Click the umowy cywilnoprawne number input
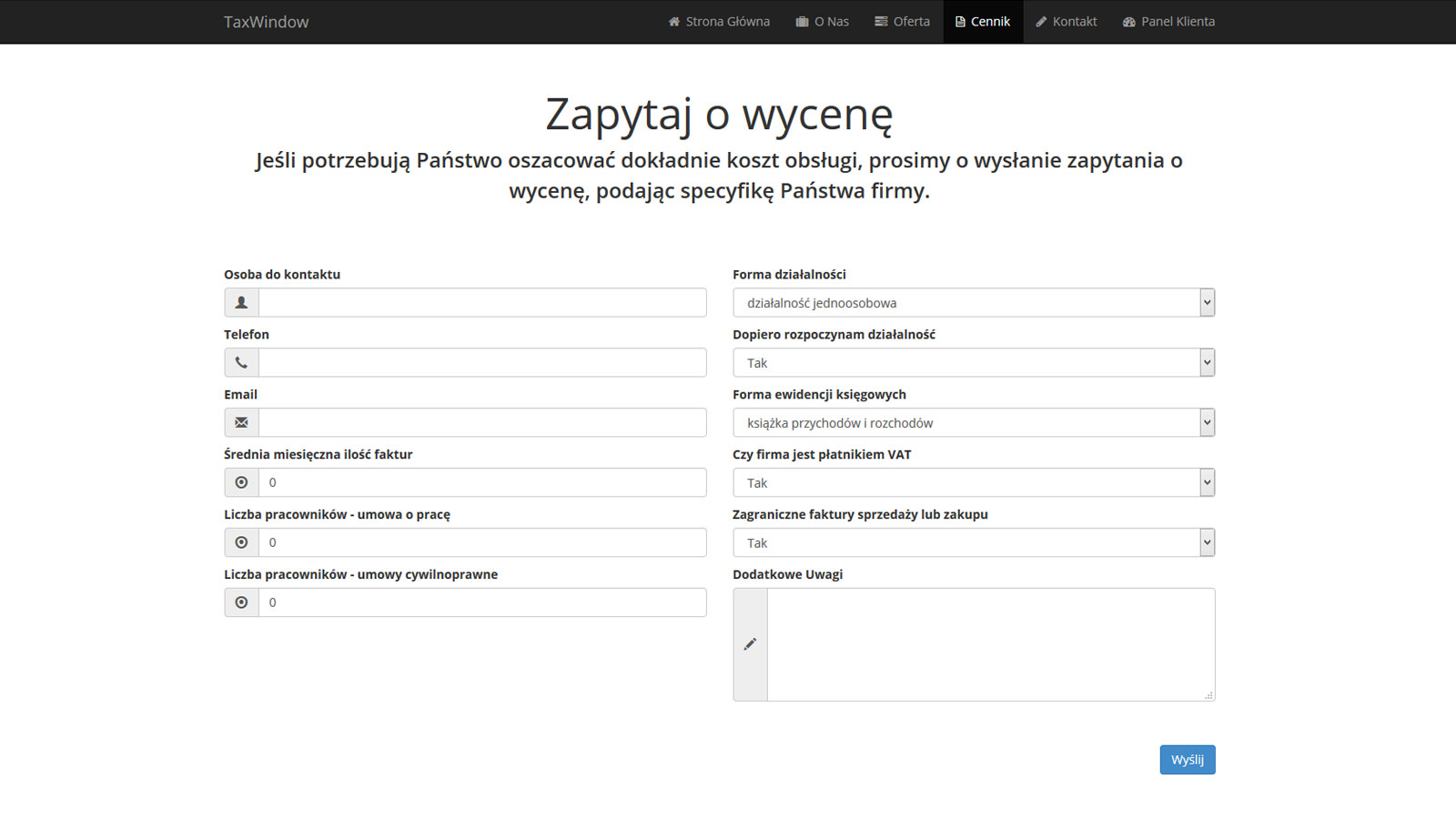 pos(482,602)
